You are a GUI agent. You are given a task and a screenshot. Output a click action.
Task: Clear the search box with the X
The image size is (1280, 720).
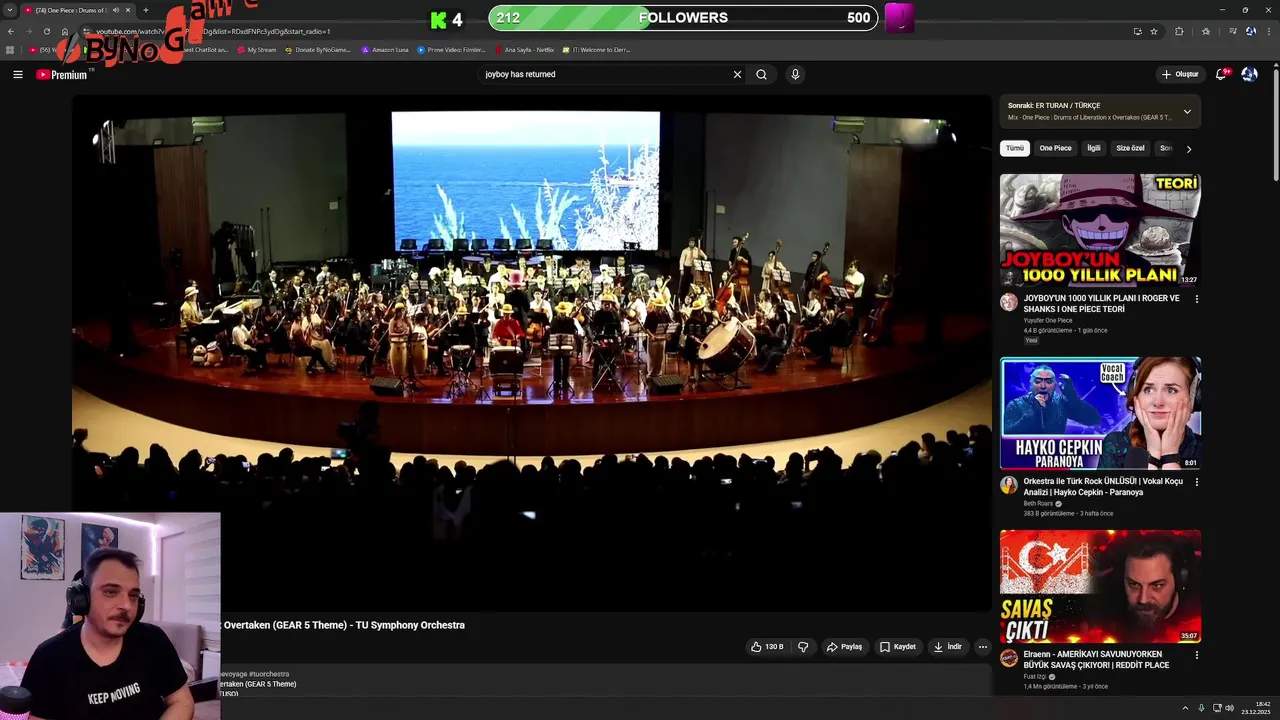[737, 74]
